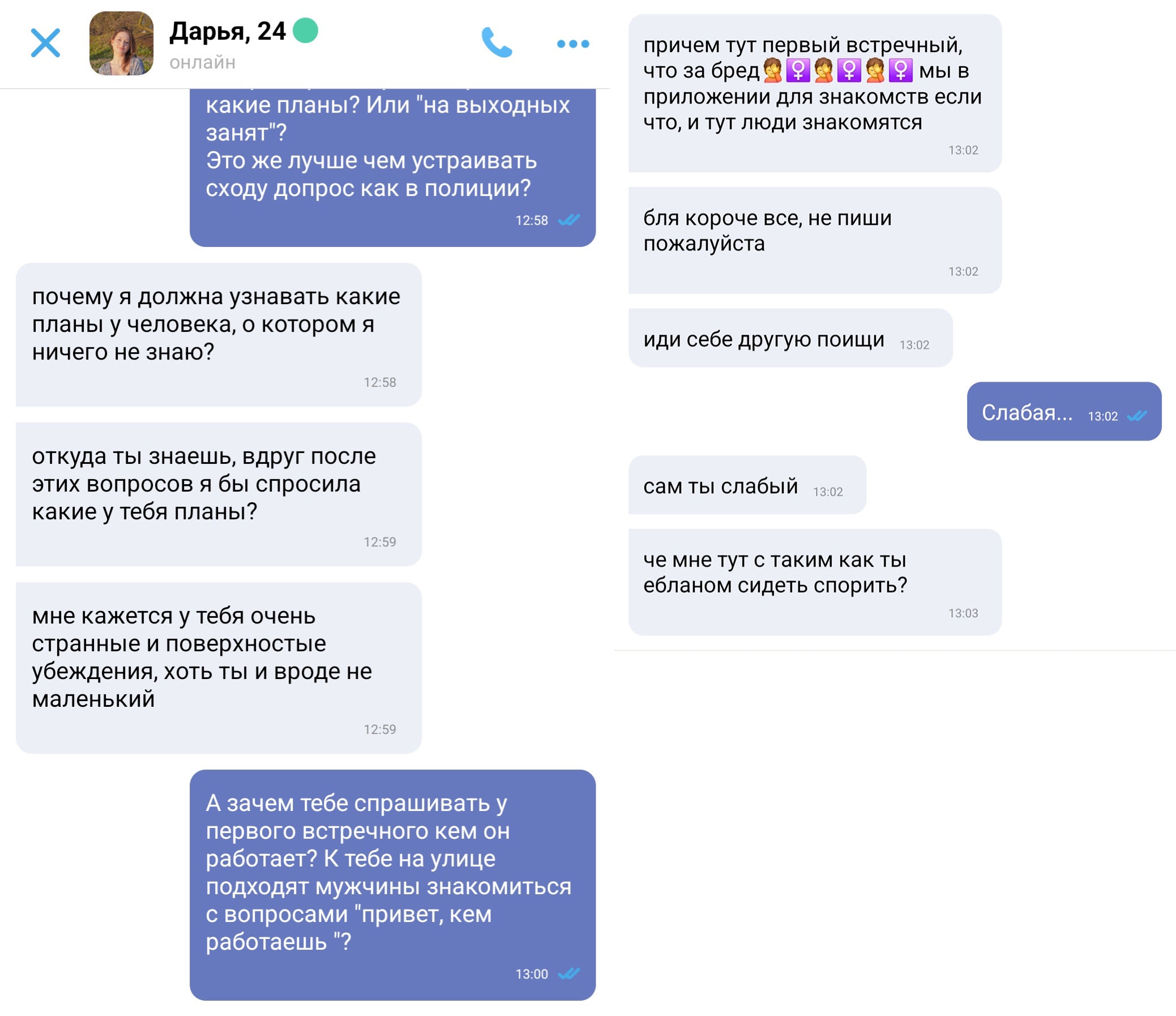Close the chat with the blue X
This screenshot has width=1176, height=1016.
[x=45, y=43]
